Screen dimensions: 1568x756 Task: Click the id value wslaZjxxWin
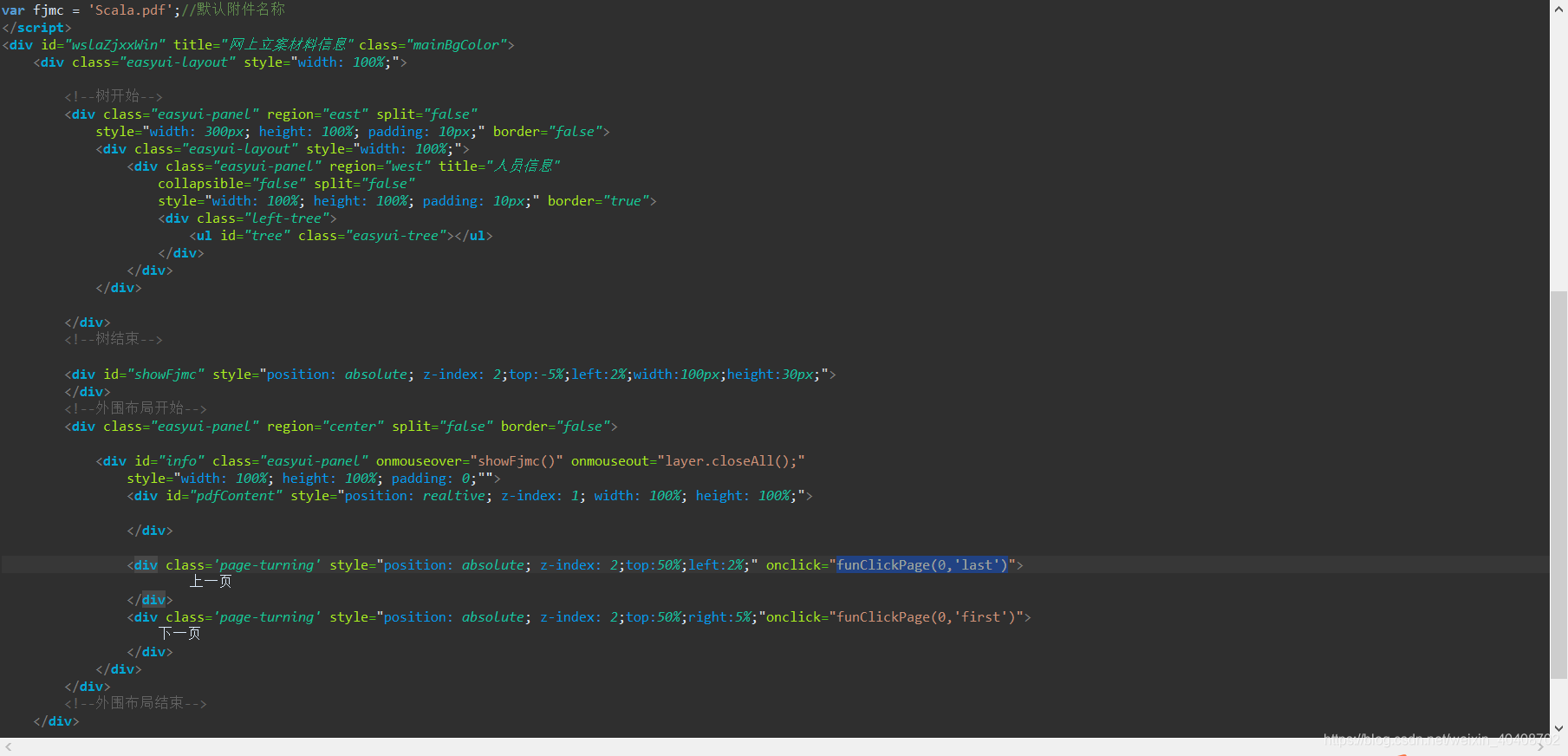(115, 44)
